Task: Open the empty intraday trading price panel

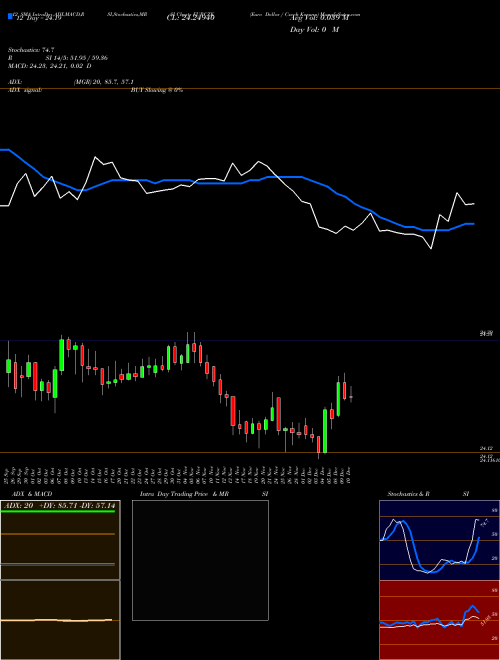Action: [x=200, y=560]
